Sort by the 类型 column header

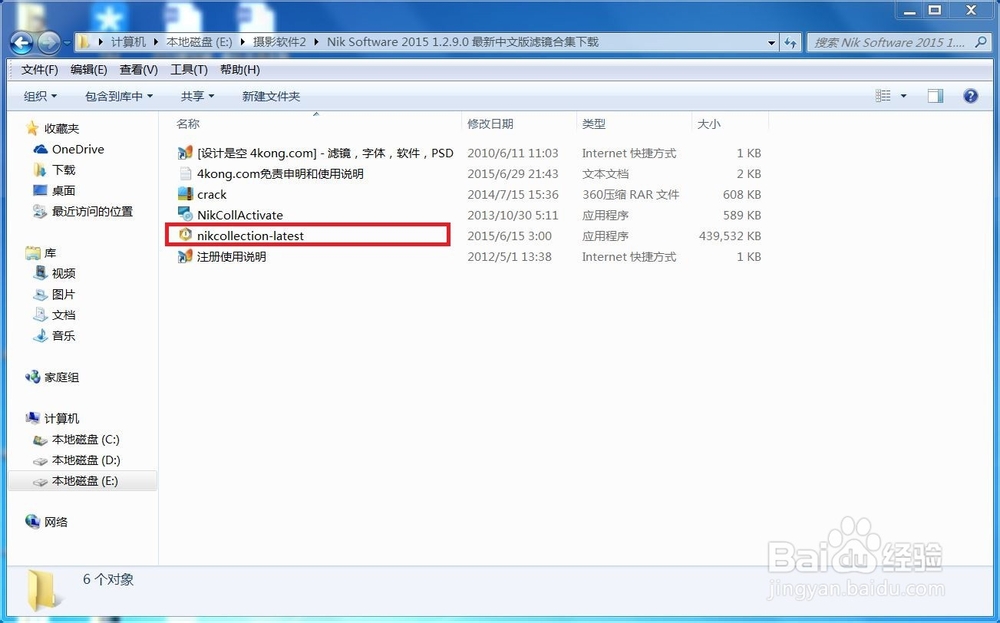coord(594,124)
